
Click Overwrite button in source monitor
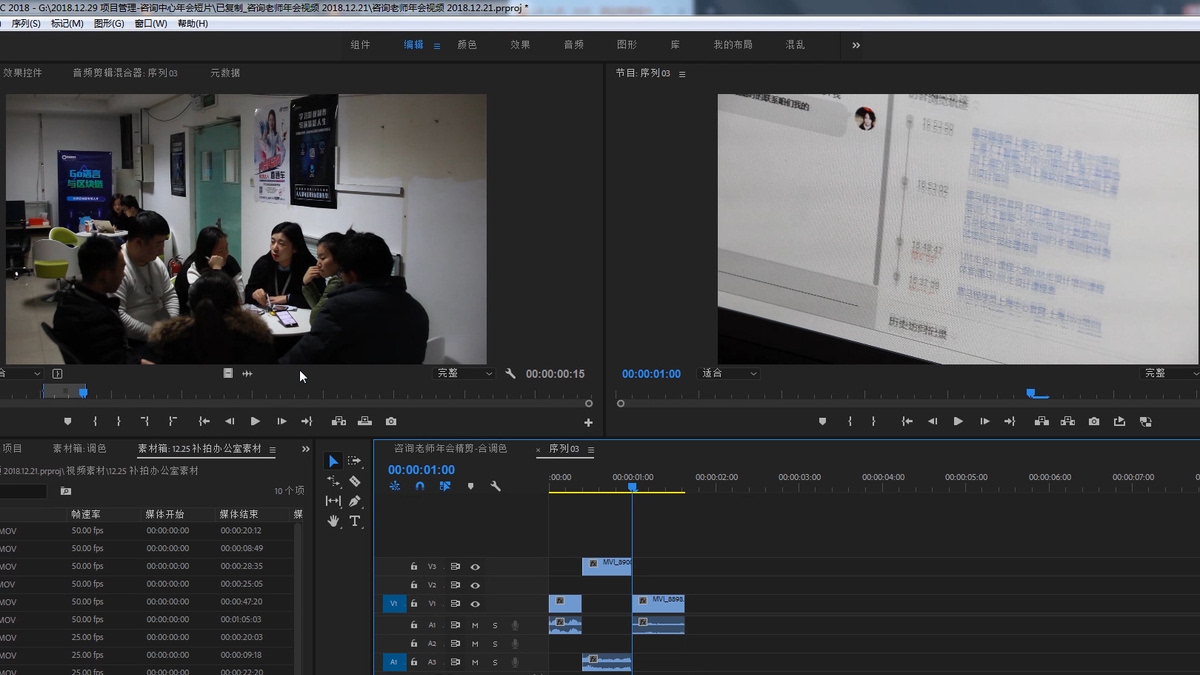(364, 421)
